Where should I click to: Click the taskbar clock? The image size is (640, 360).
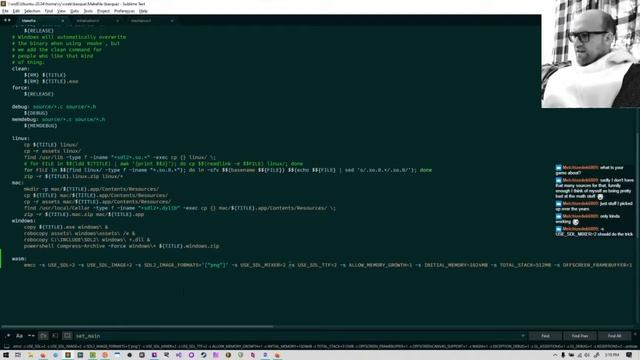point(612,355)
